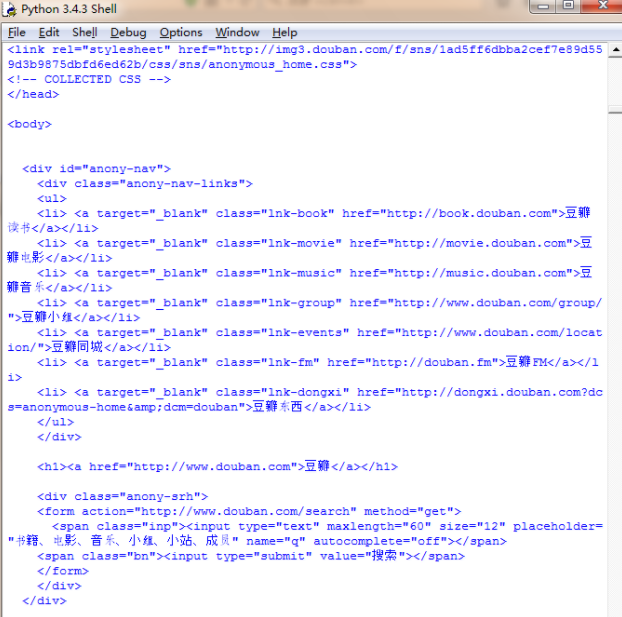Open the Options menu

pyautogui.click(x=181, y=33)
